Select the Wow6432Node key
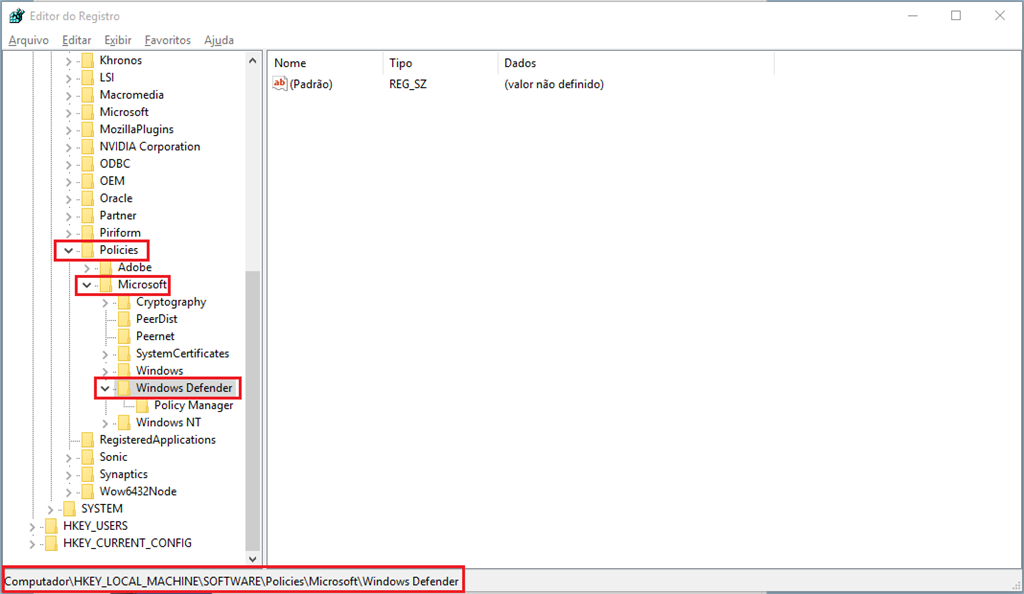The height and width of the screenshot is (594, 1024). click(138, 492)
